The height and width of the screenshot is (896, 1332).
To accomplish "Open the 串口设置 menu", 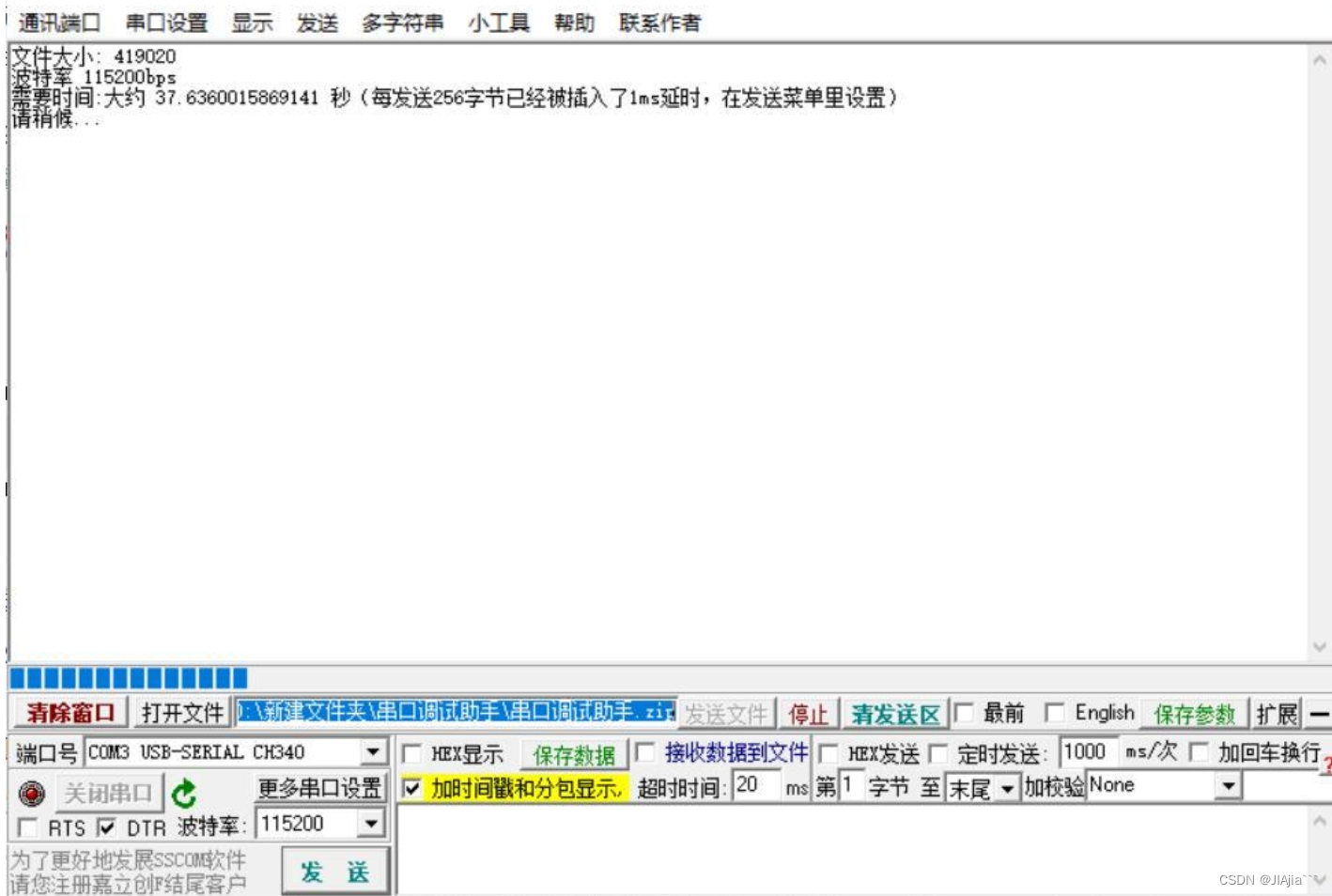I will coord(166,23).
